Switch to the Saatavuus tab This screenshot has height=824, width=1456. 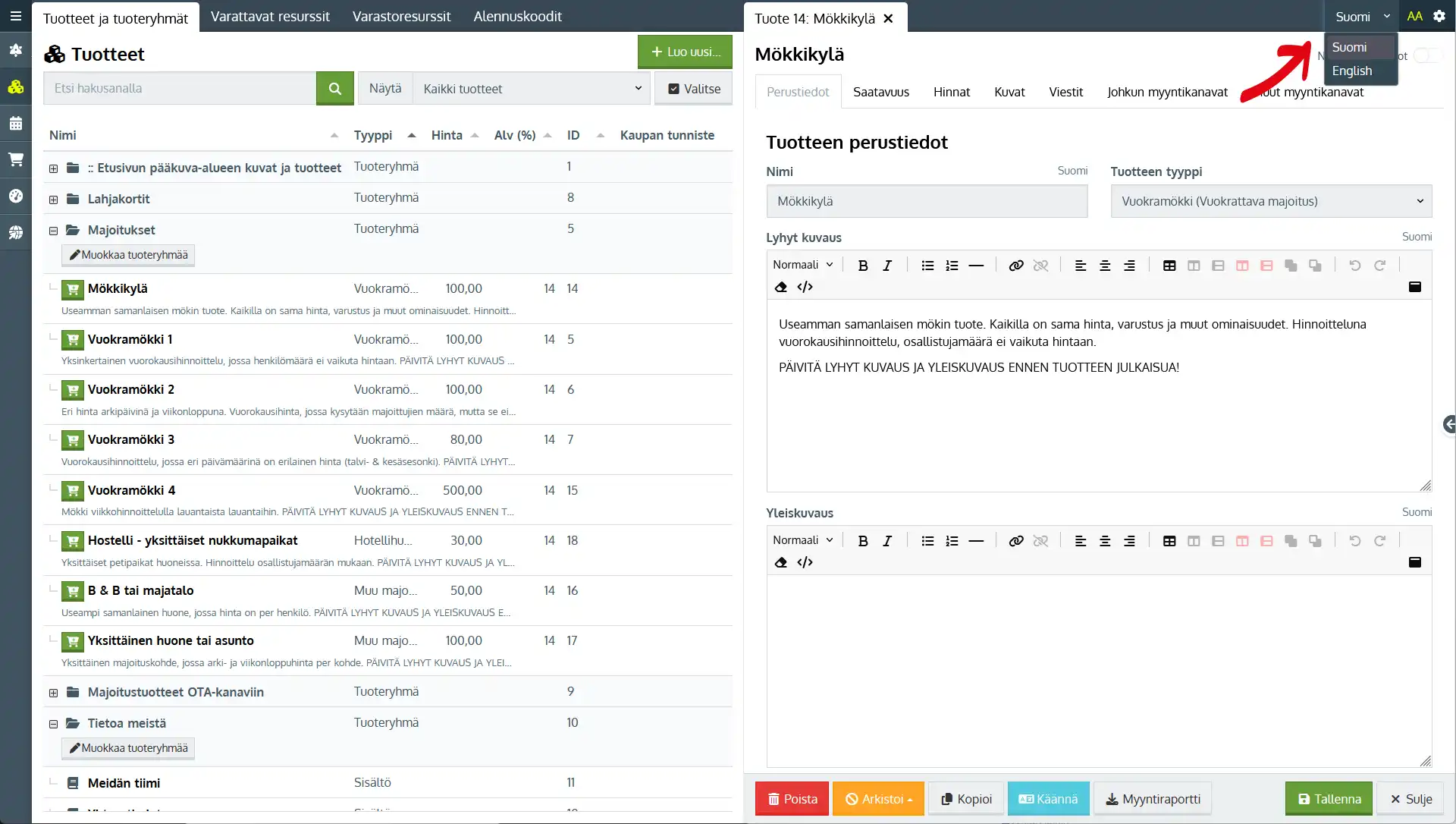pyautogui.click(x=880, y=92)
